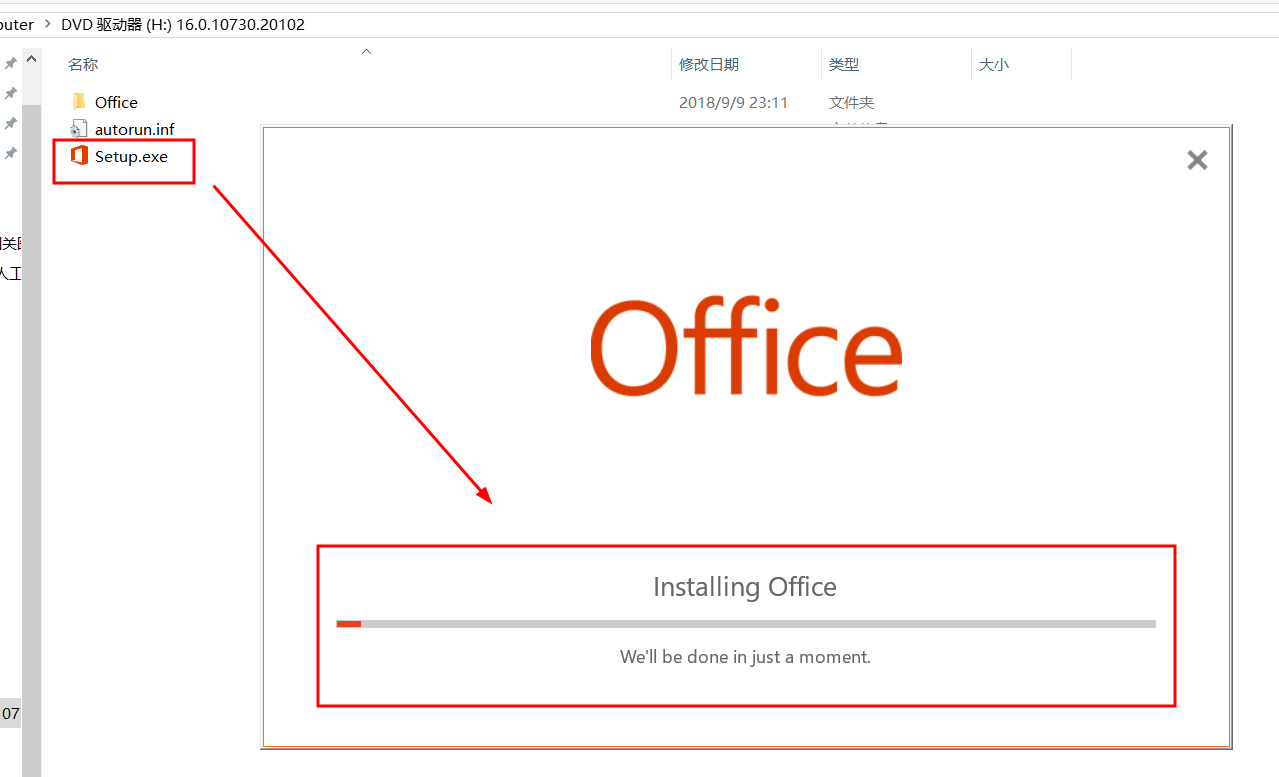The width and height of the screenshot is (1279, 777).
Task: Sort by 名称 column header
Action: 83,64
